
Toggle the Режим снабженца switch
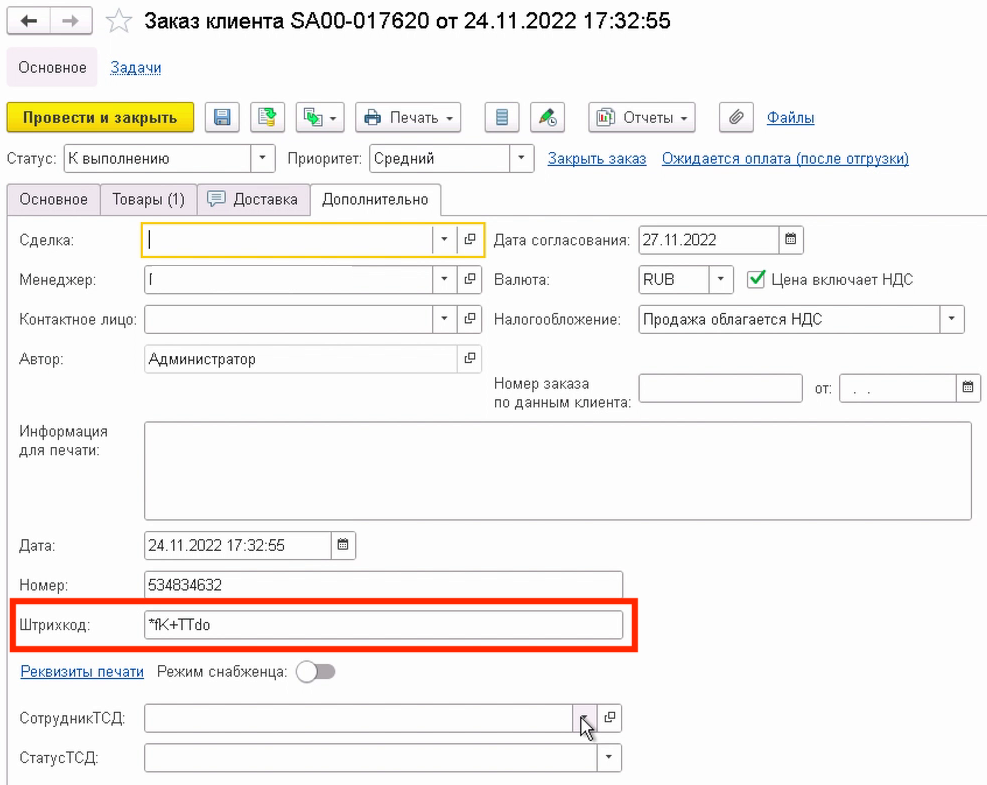[x=316, y=672]
